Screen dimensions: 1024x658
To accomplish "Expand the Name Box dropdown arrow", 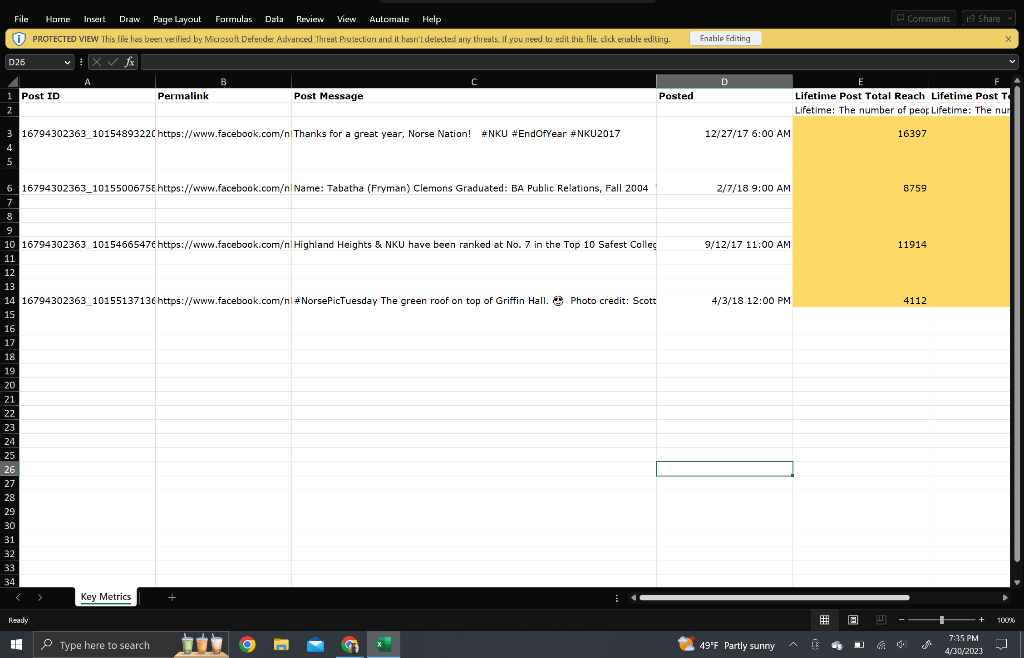I will (67, 62).
